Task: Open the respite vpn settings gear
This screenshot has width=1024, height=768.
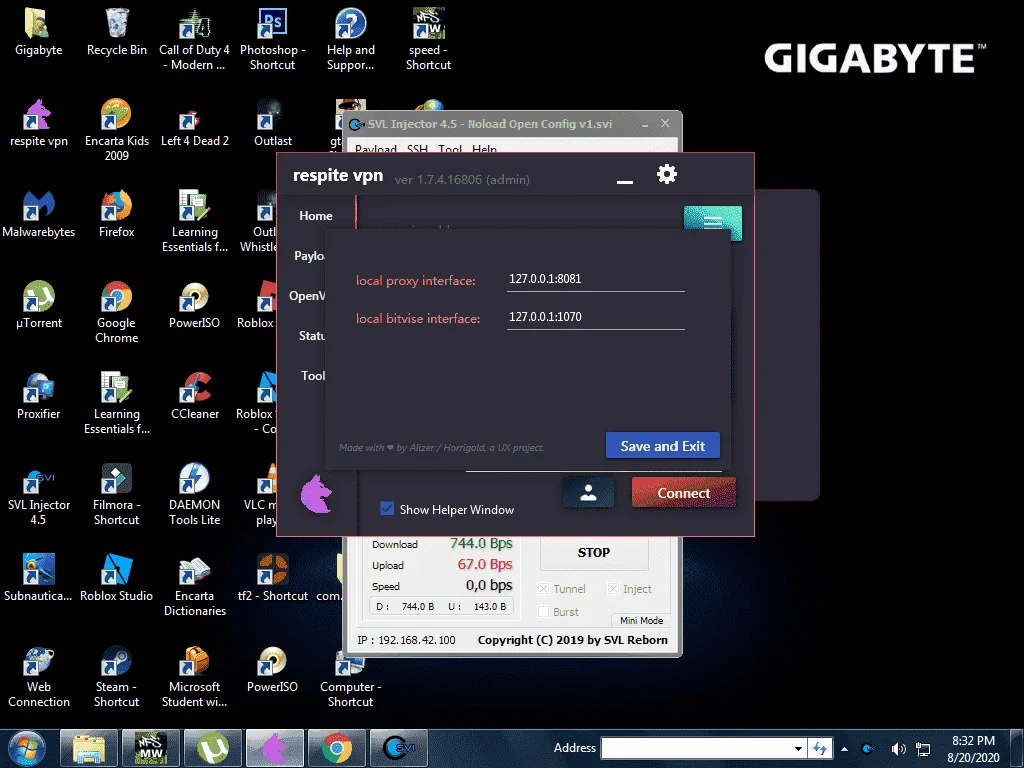Action: [x=667, y=174]
